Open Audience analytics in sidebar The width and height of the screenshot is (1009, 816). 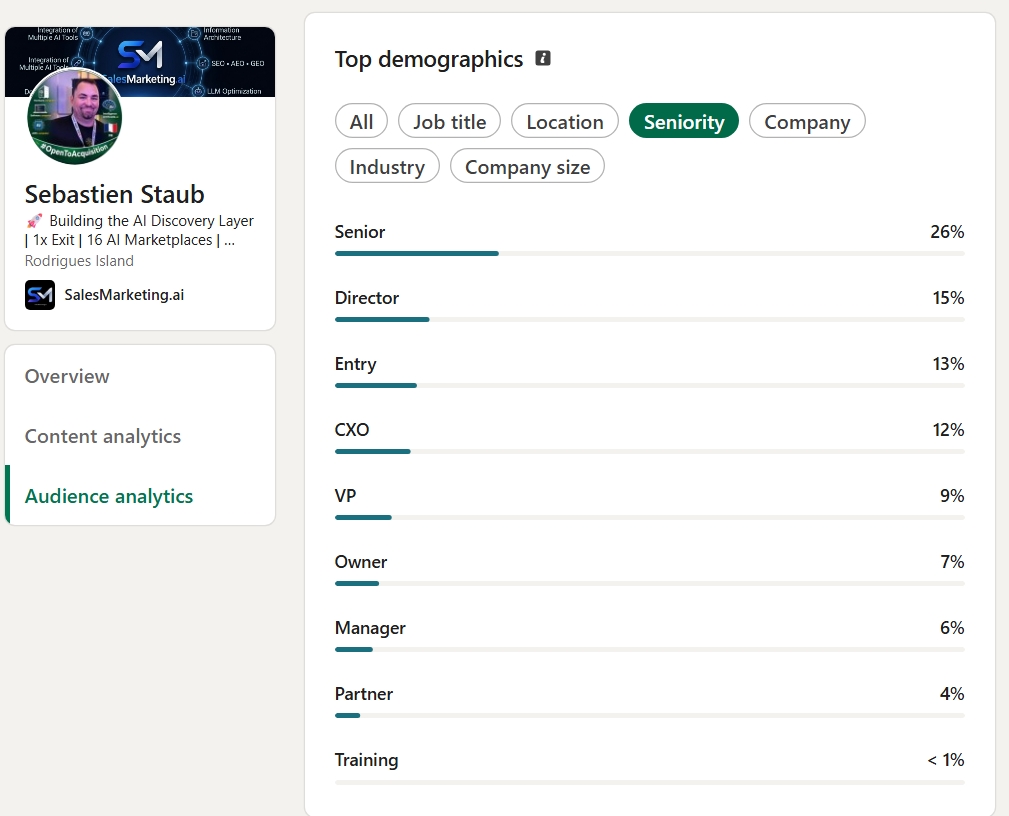(x=109, y=496)
